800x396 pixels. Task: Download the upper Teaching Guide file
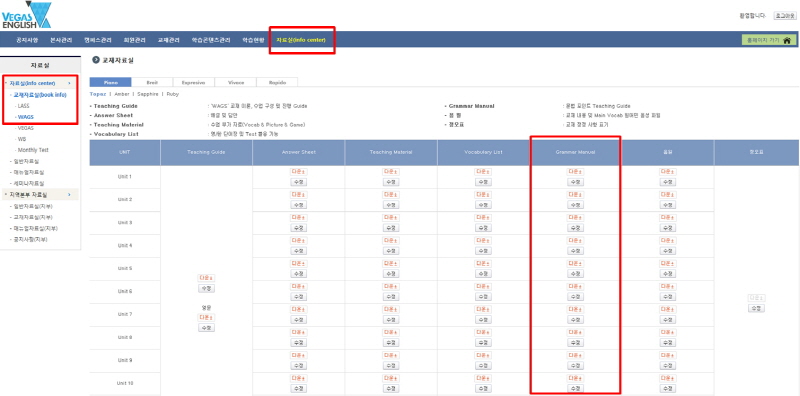coord(206,278)
